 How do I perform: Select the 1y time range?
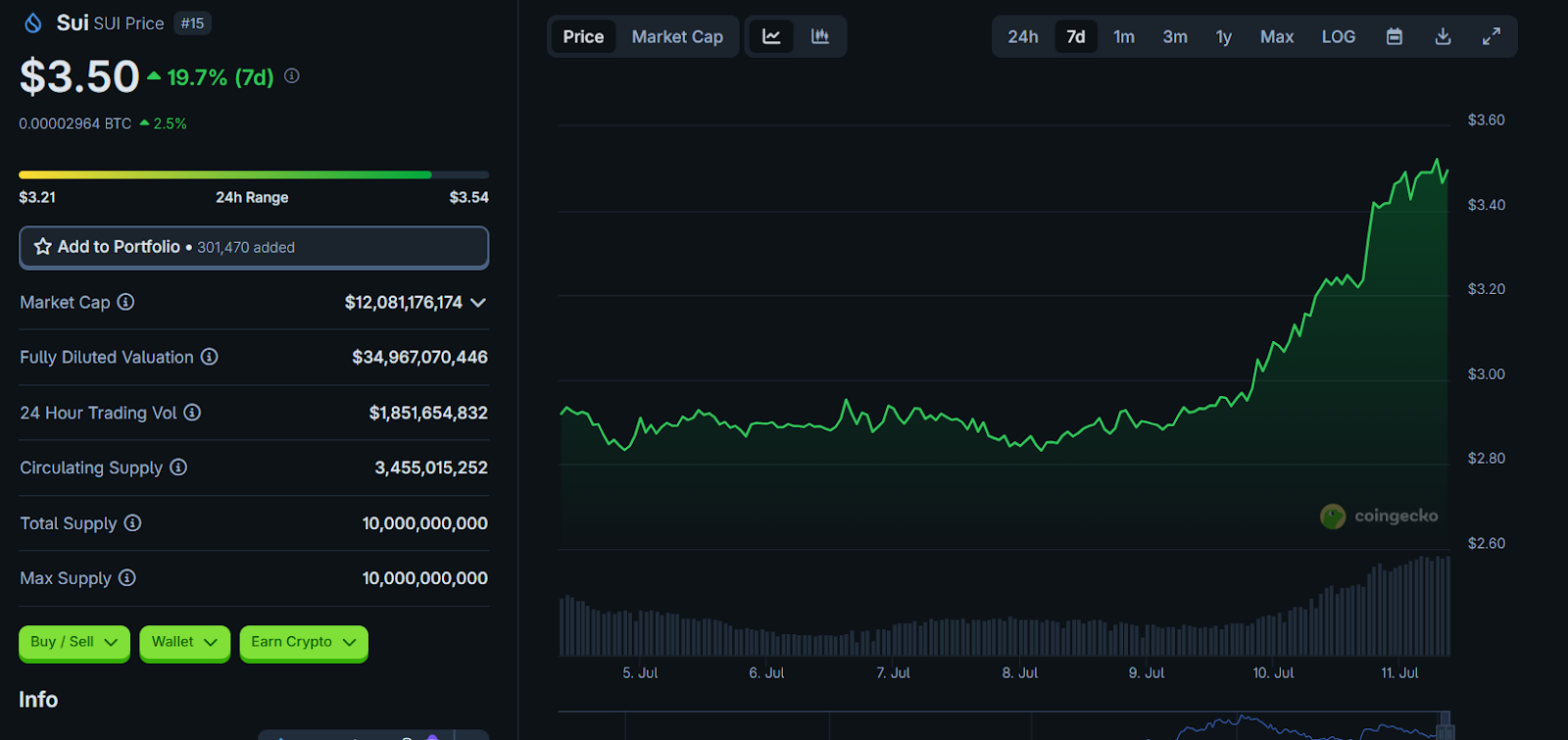[x=1224, y=36]
